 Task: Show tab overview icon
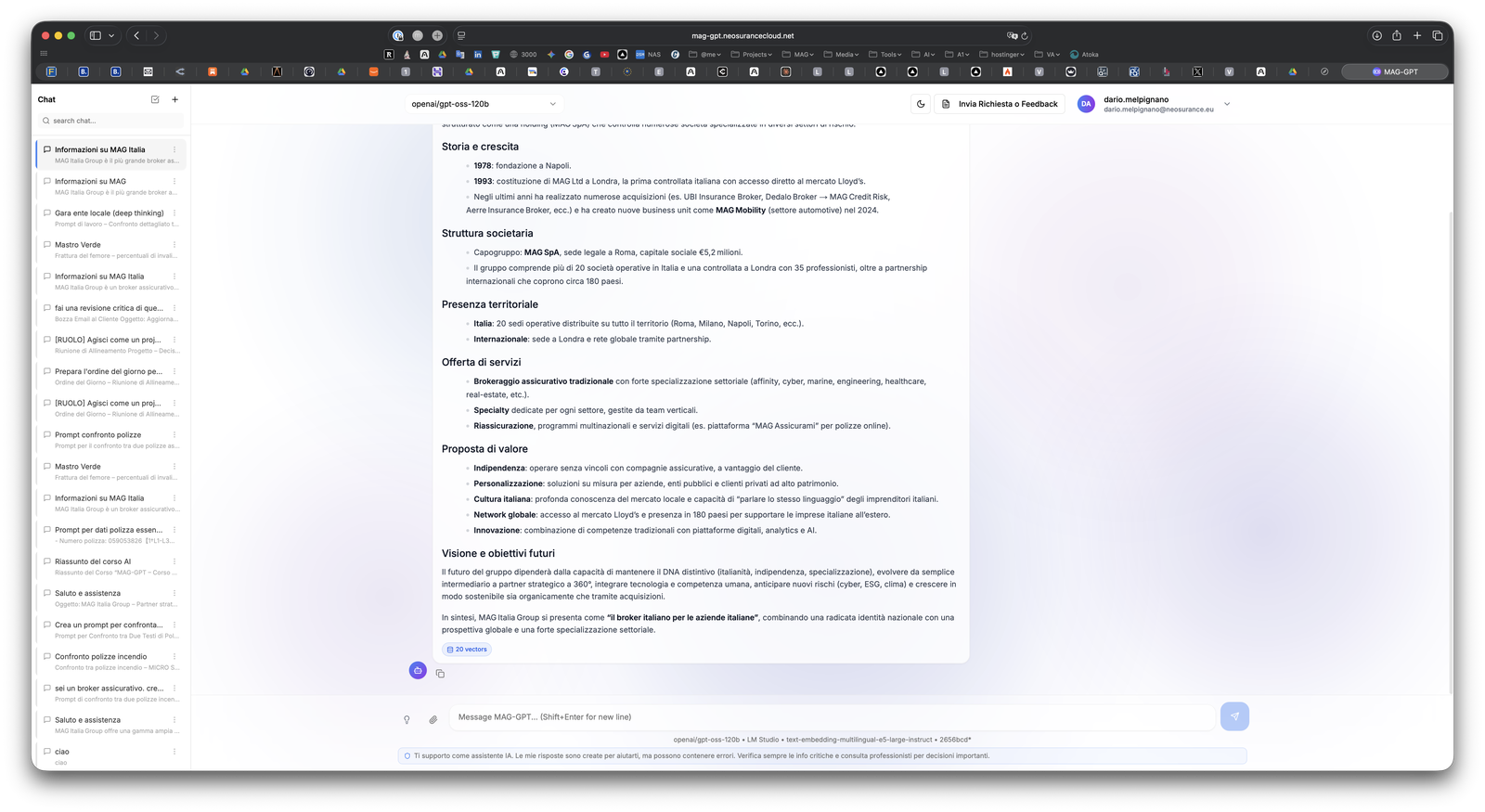(1437, 35)
